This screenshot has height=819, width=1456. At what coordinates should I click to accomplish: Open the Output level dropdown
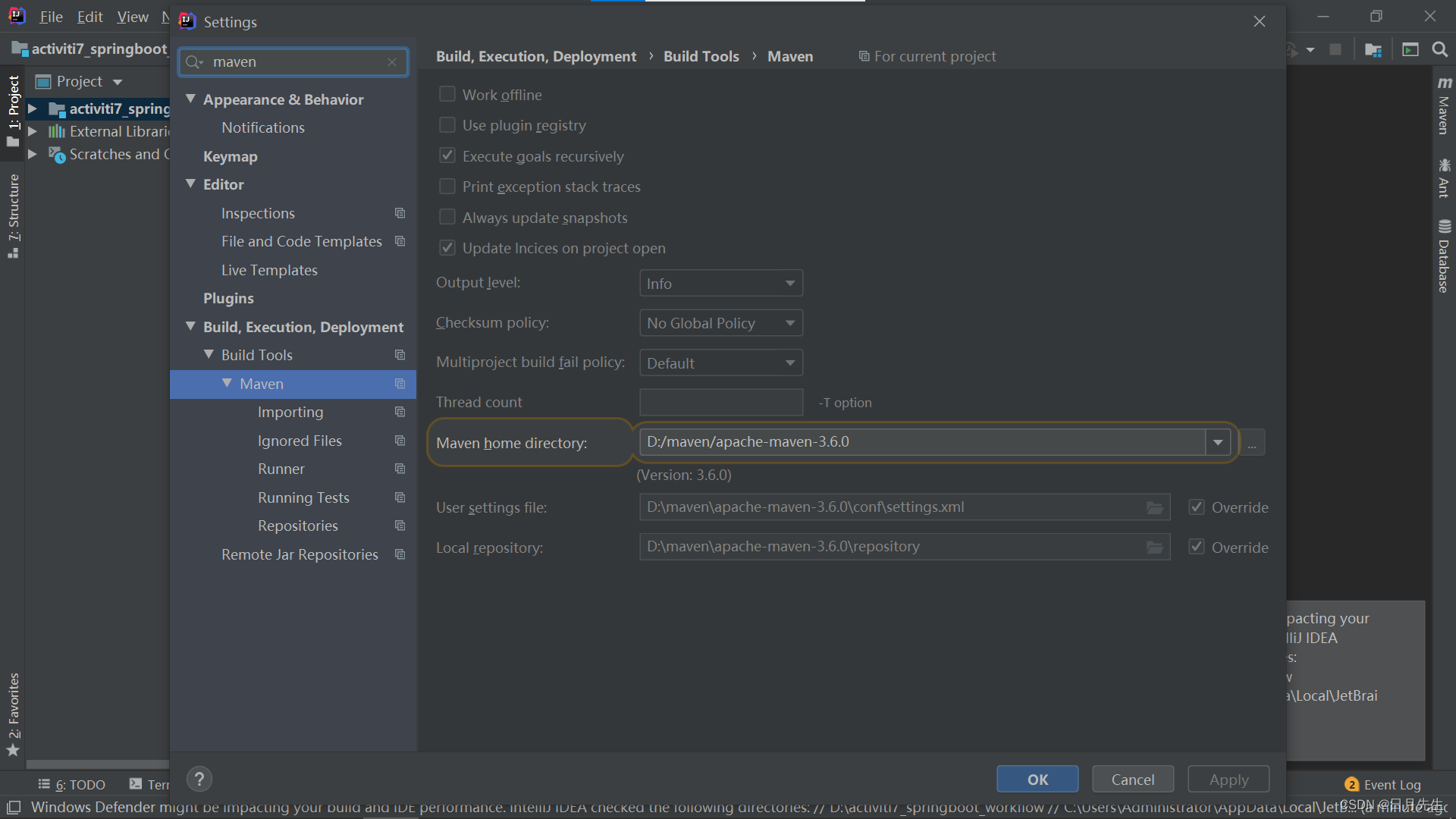[720, 283]
